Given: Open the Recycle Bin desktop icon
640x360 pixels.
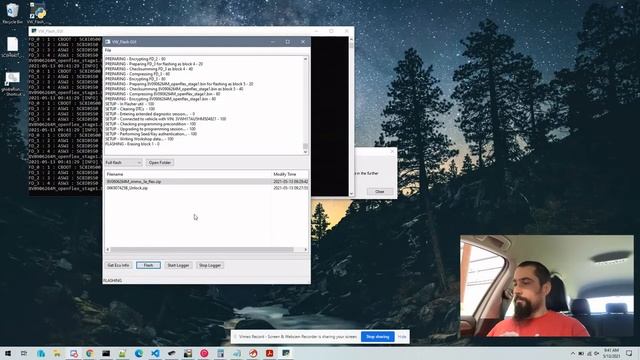Looking at the screenshot, I should pyautogui.click(x=12, y=13).
